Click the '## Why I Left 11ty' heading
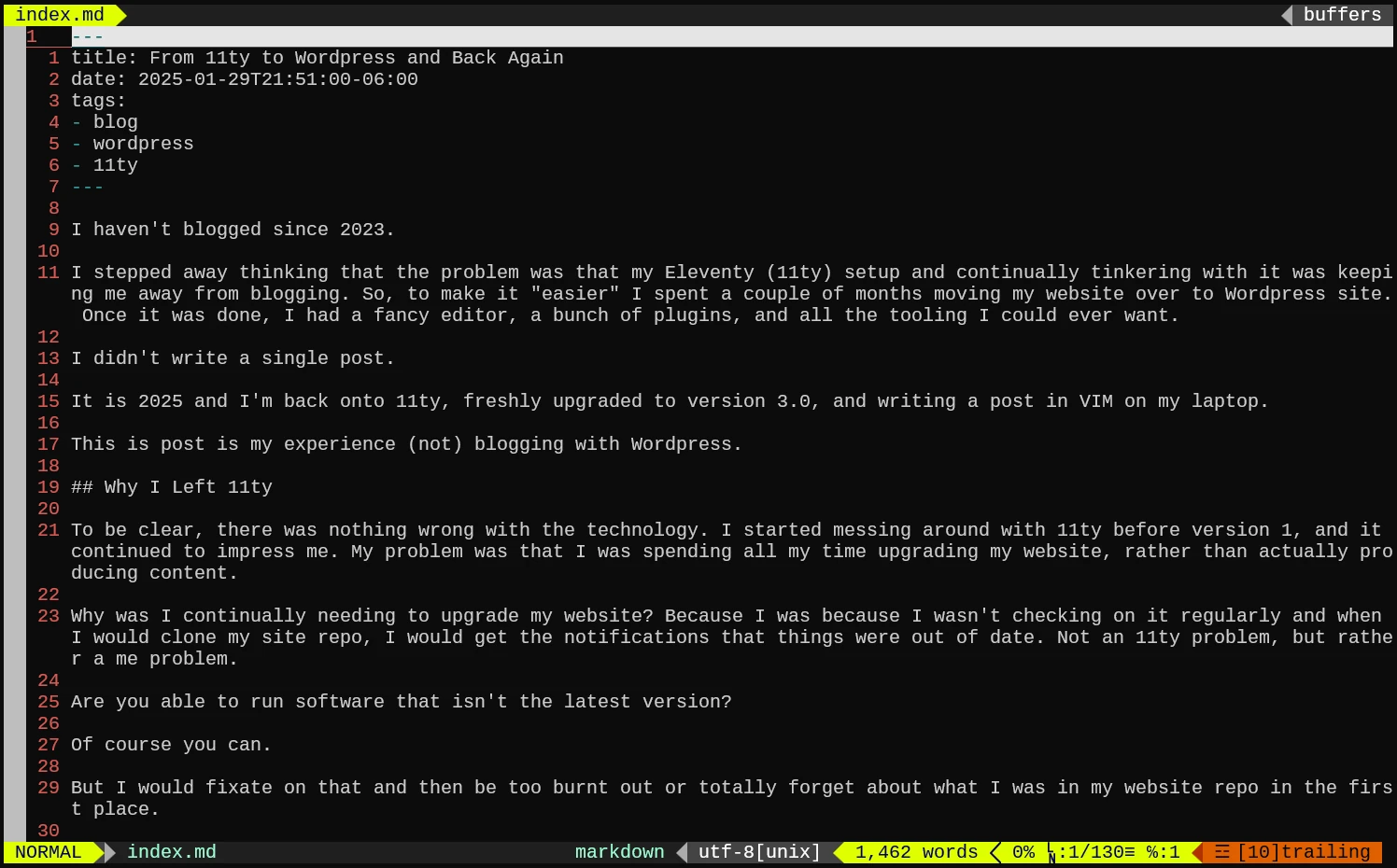 pyautogui.click(x=172, y=487)
